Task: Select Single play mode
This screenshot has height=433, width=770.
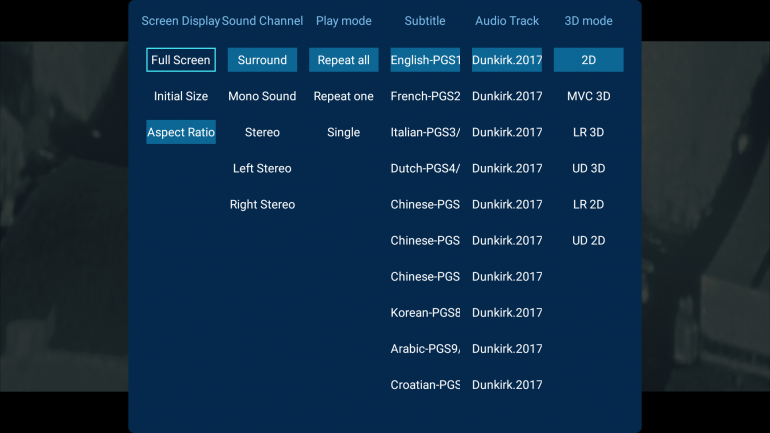Action: [x=343, y=132]
